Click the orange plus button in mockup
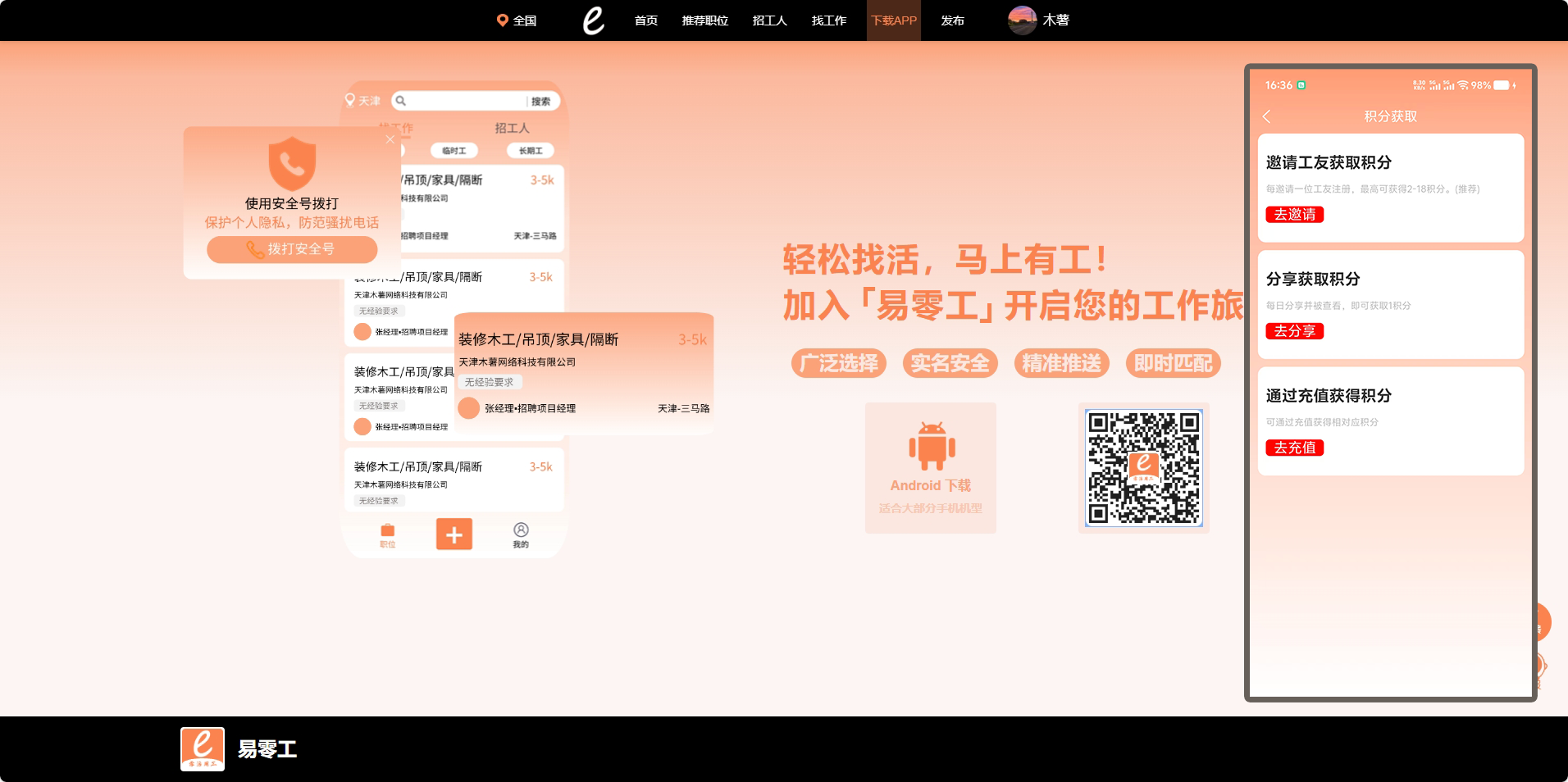 454,534
